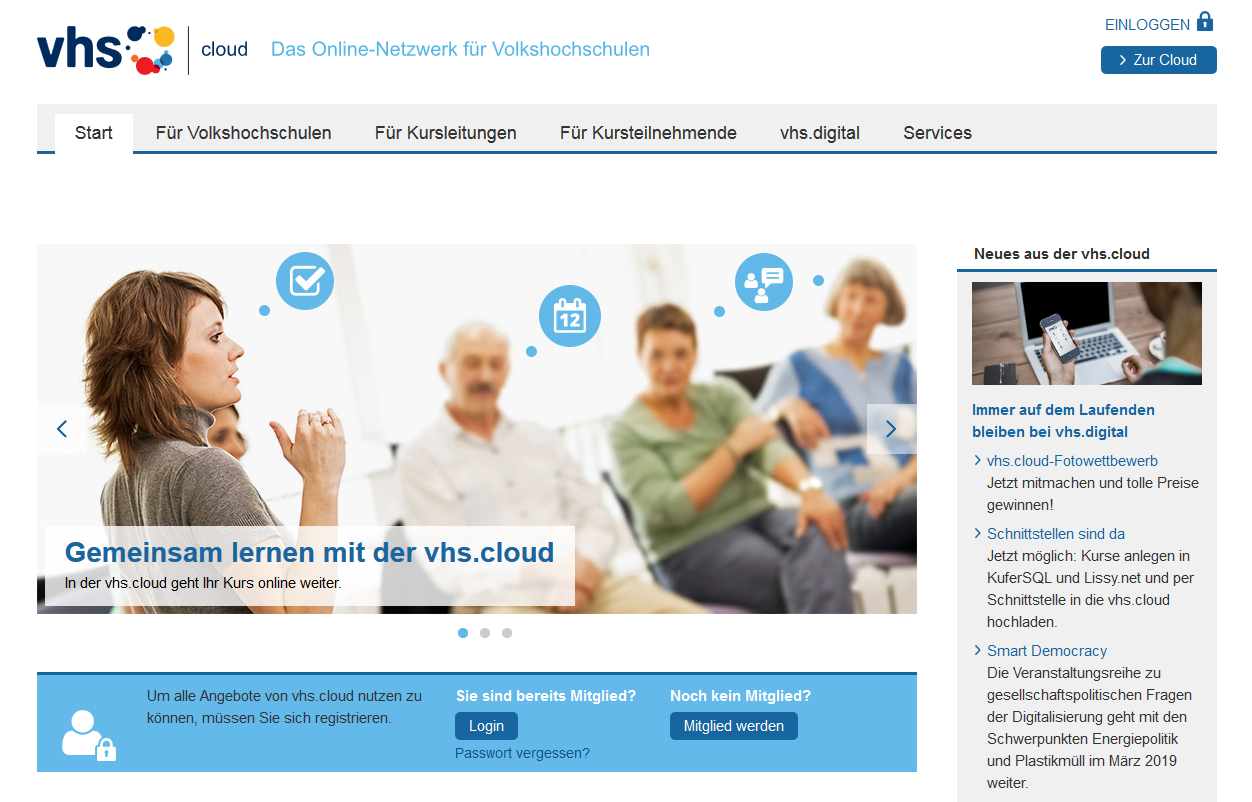The width and height of the screenshot is (1252, 802).
Task: Click the padlock icon beside EINLOGGEN
Action: tap(1205, 22)
